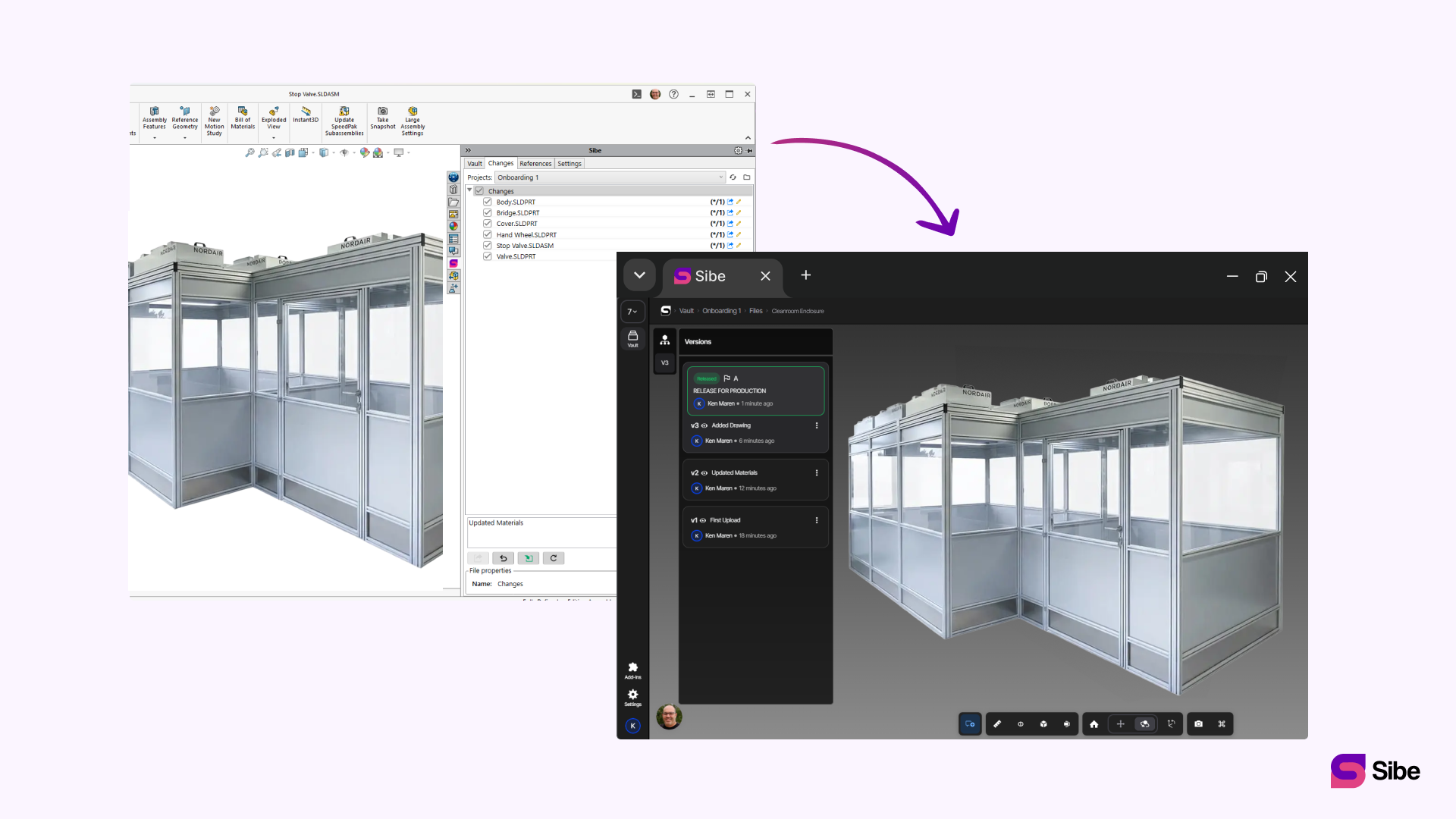
Task: Take a screenshot with the camera icon in the viewer
Action: coord(1199,724)
